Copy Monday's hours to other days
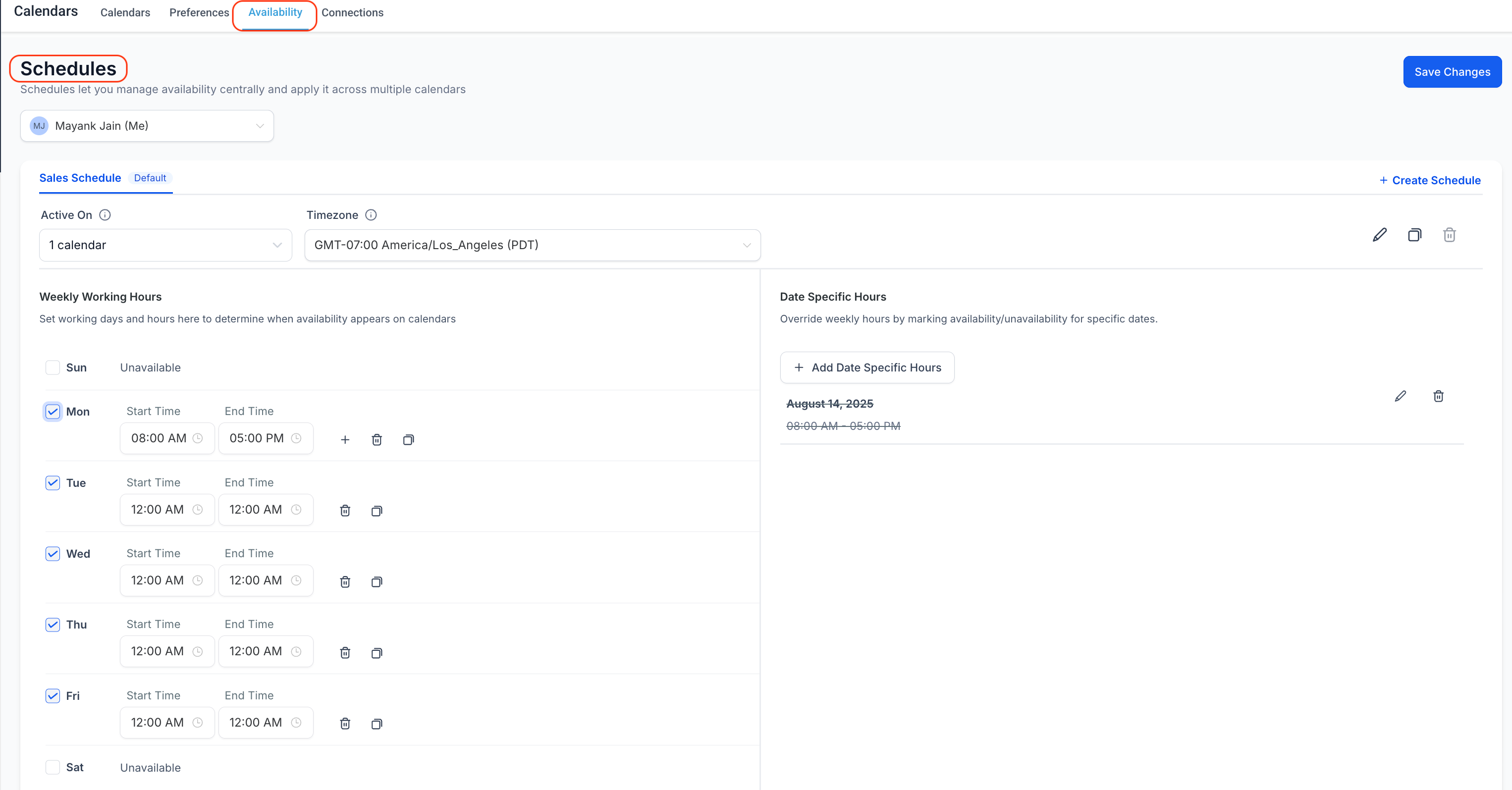The height and width of the screenshot is (790, 1512). point(409,440)
